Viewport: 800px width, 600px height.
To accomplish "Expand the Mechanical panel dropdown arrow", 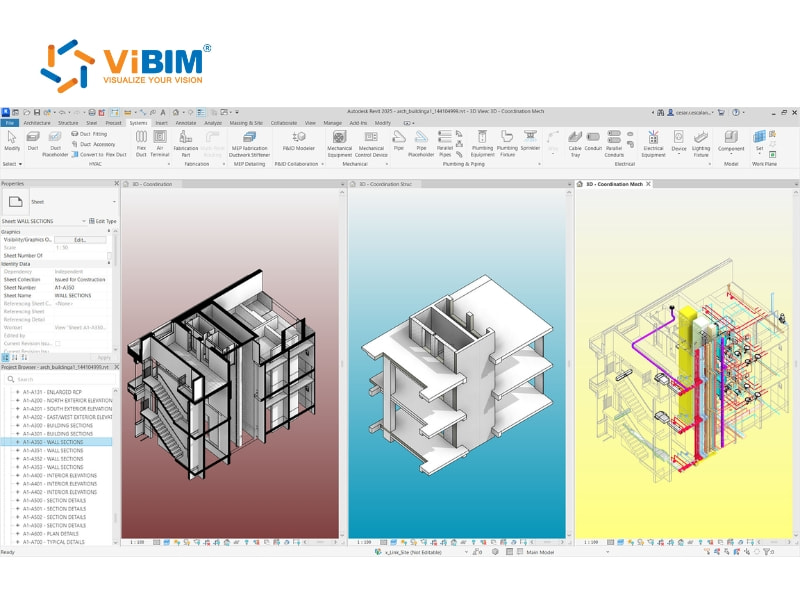I will [385, 165].
